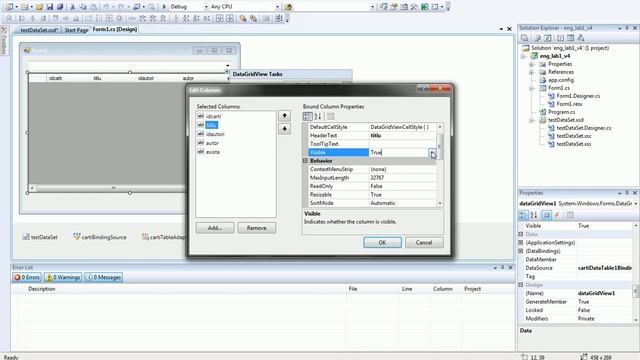Select Program.cs in Solution Explorer
Image resolution: width=640 pixels, height=360 pixels.
(x=561, y=112)
